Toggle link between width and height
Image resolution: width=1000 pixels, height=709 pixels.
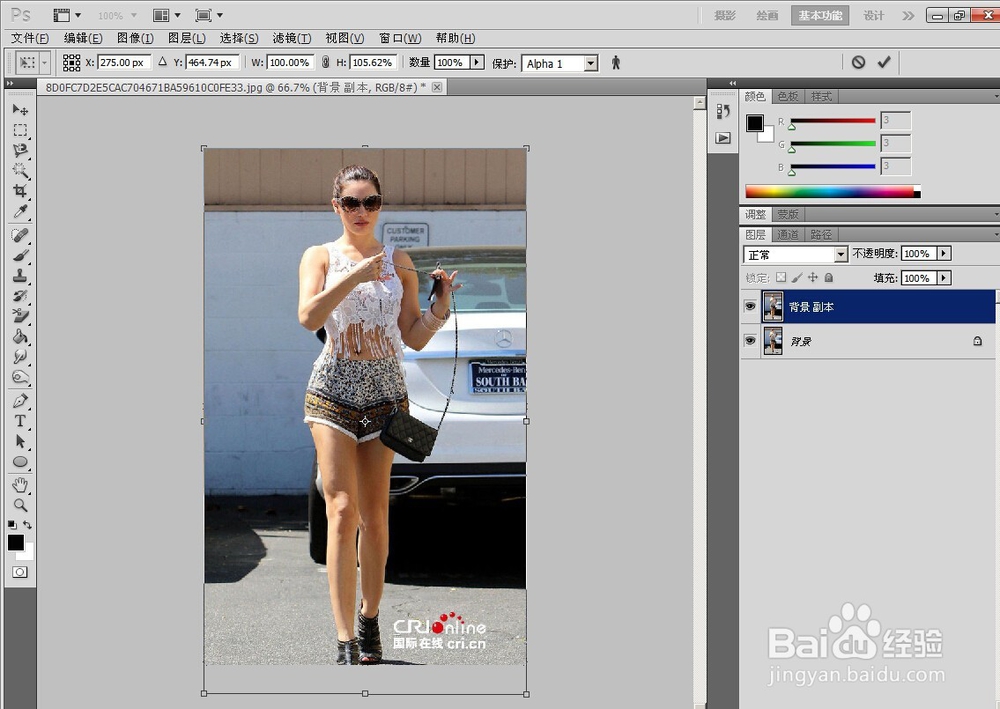(325, 62)
